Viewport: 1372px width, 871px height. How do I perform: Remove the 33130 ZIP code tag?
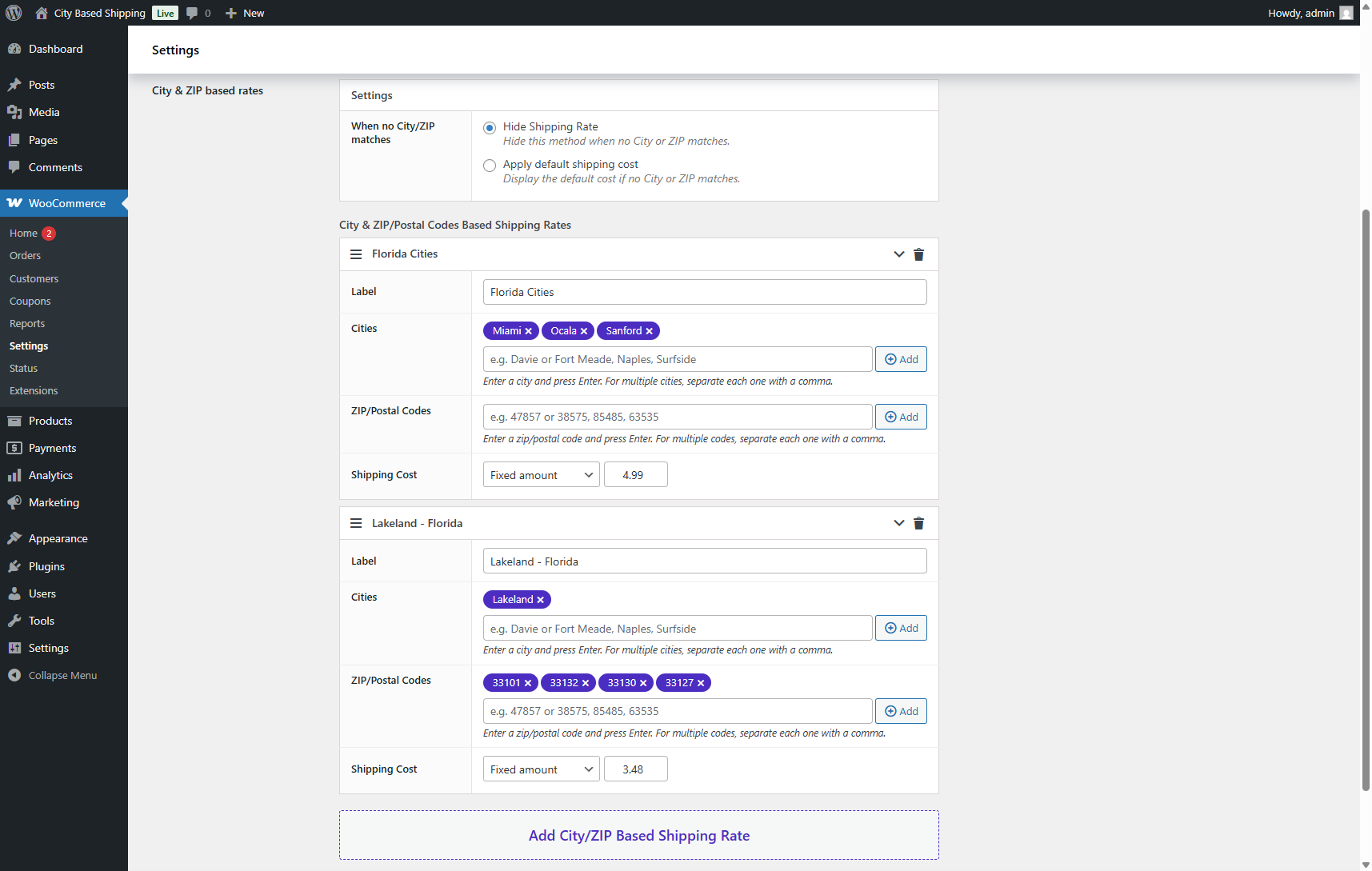(x=643, y=683)
